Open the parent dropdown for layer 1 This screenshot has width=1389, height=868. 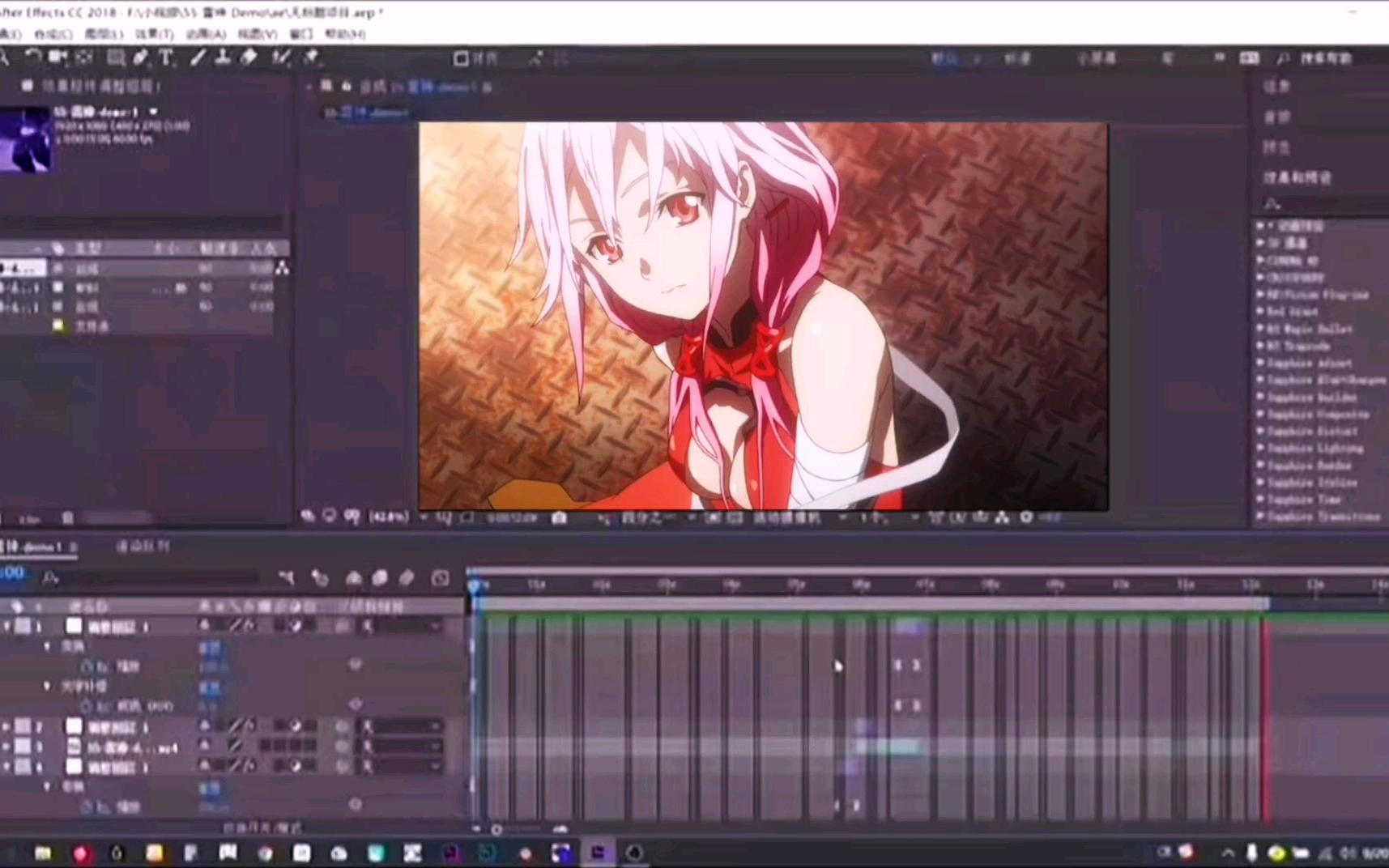pos(402,625)
